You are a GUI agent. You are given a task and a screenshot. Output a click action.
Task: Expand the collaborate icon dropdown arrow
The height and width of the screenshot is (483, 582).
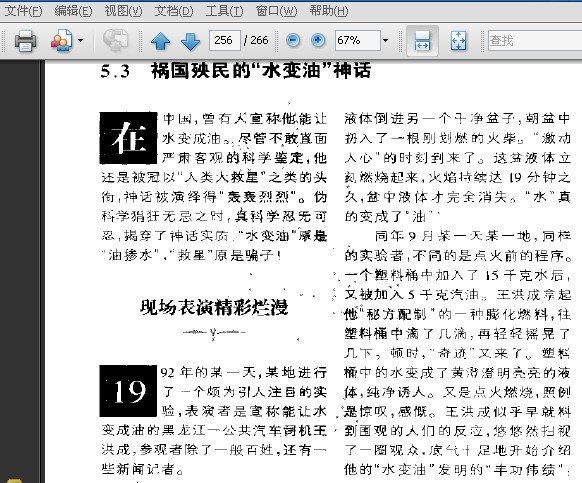[x=80, y=40]
